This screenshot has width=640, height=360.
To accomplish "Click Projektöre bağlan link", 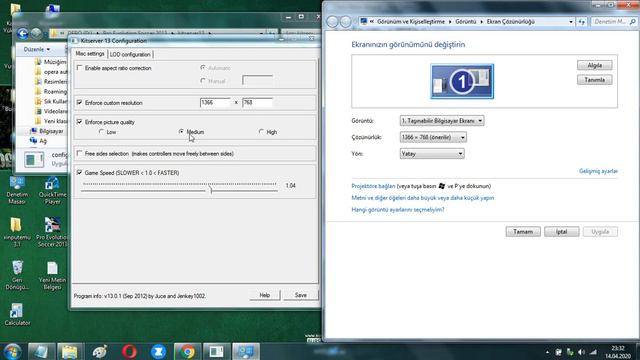I will pyautogui.click(x=373, y=186).
